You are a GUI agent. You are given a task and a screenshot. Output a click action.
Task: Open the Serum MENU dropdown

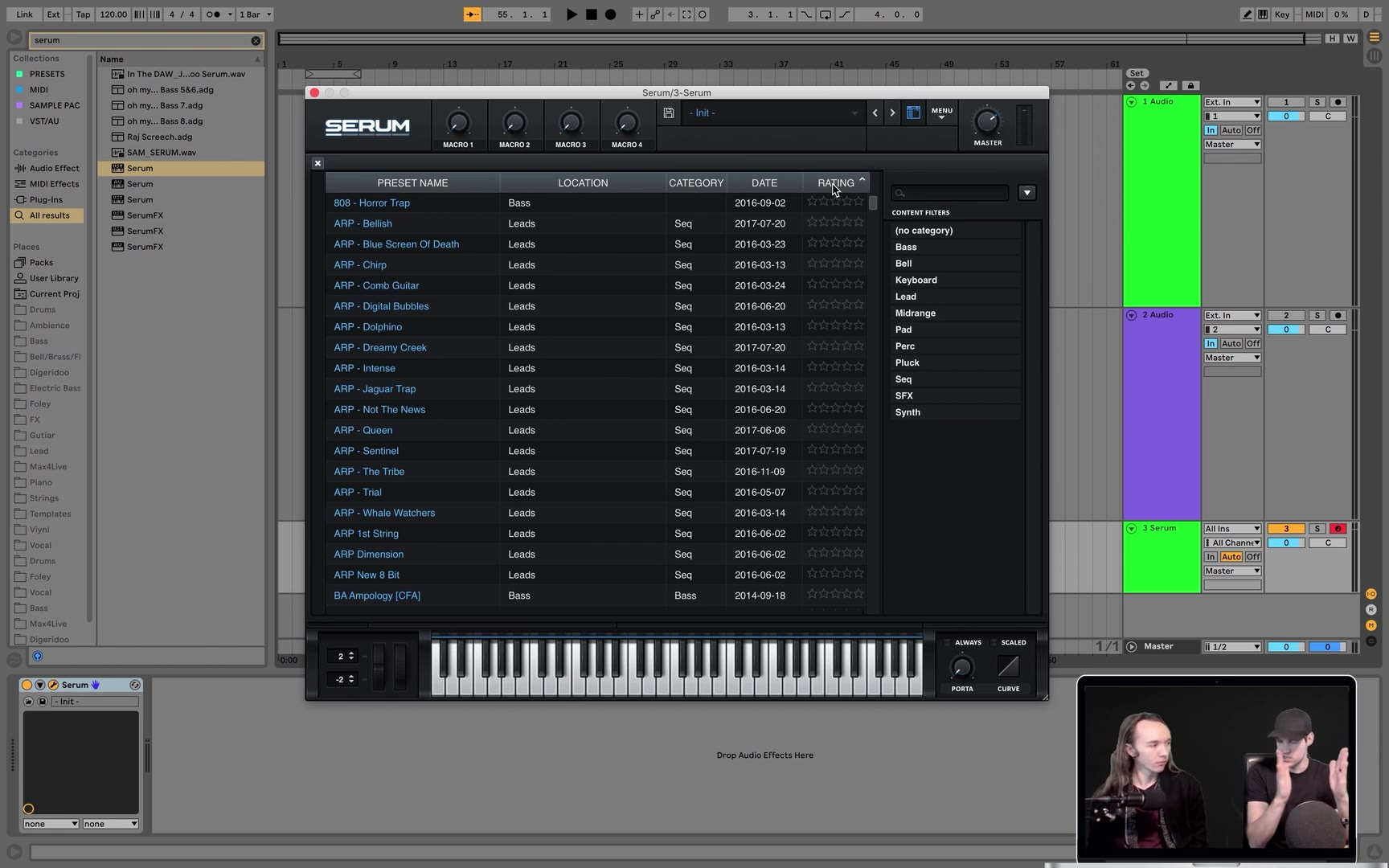[942, 113]
